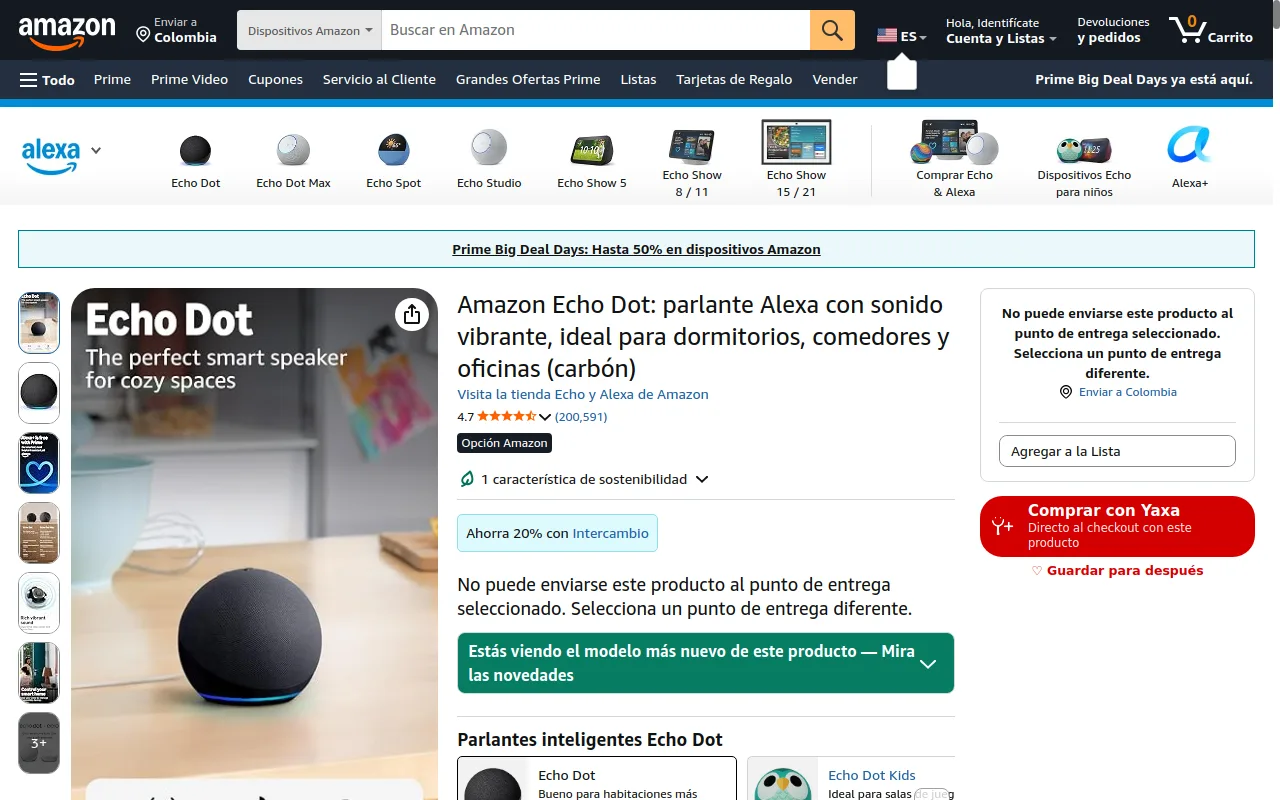Select the Rich vibrant sound thumbnail

(x=39, y=603)
